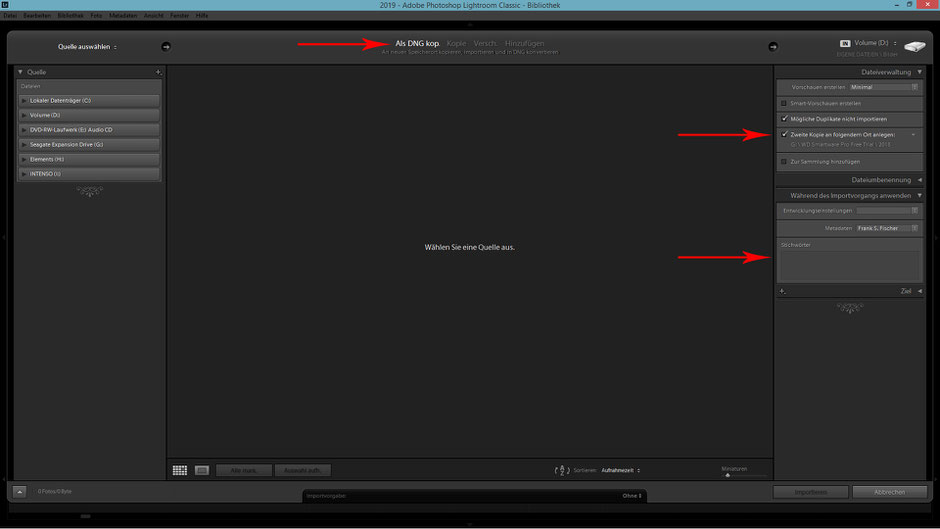940x529 pixels.
Task: Open the Metadaten menu
Action: (x=123, y=16)
